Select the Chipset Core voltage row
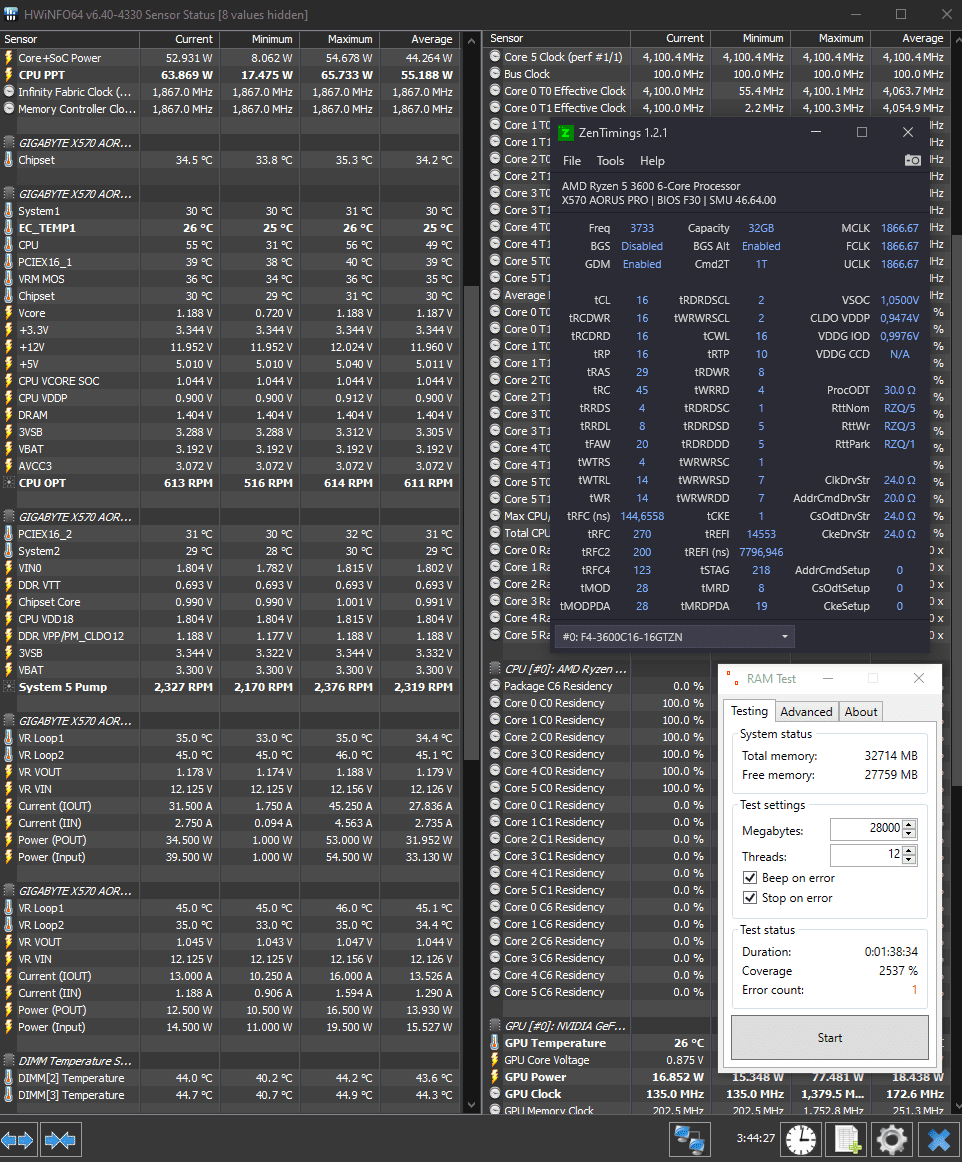 point(230,602)
